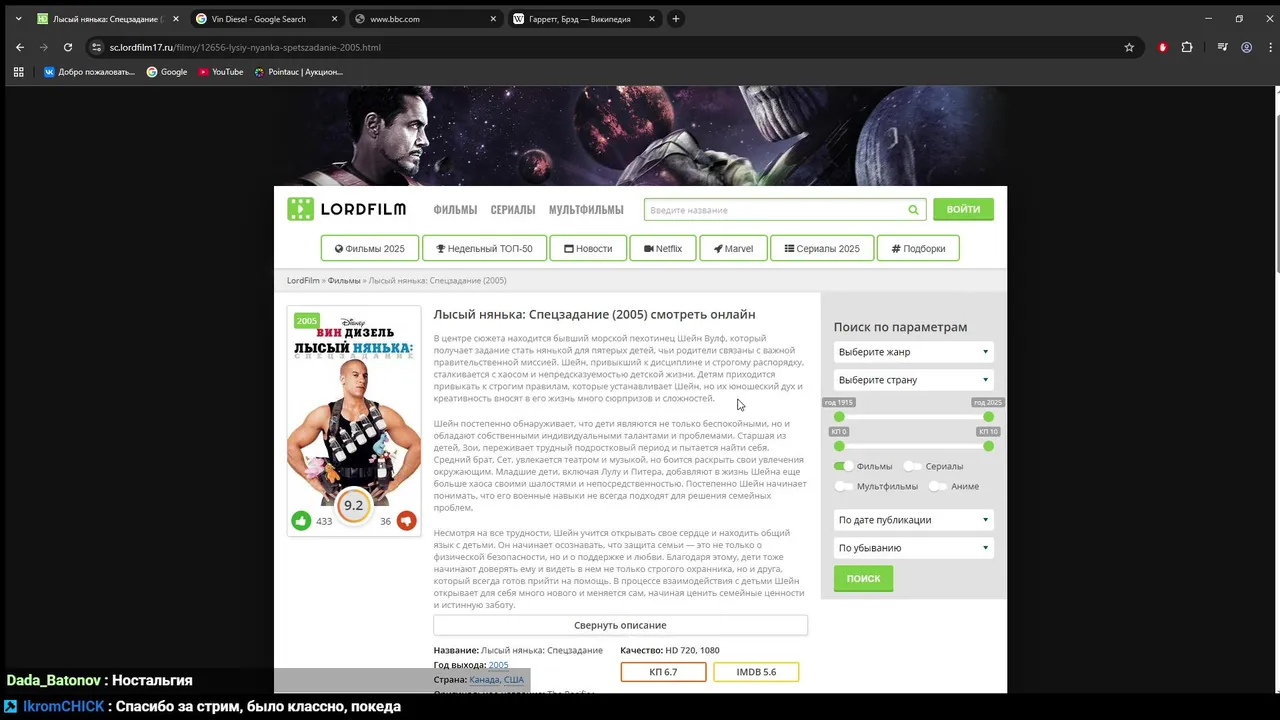1280x720 pixels.
Task: Toggle the Сериалы switch
Action: 912,466
